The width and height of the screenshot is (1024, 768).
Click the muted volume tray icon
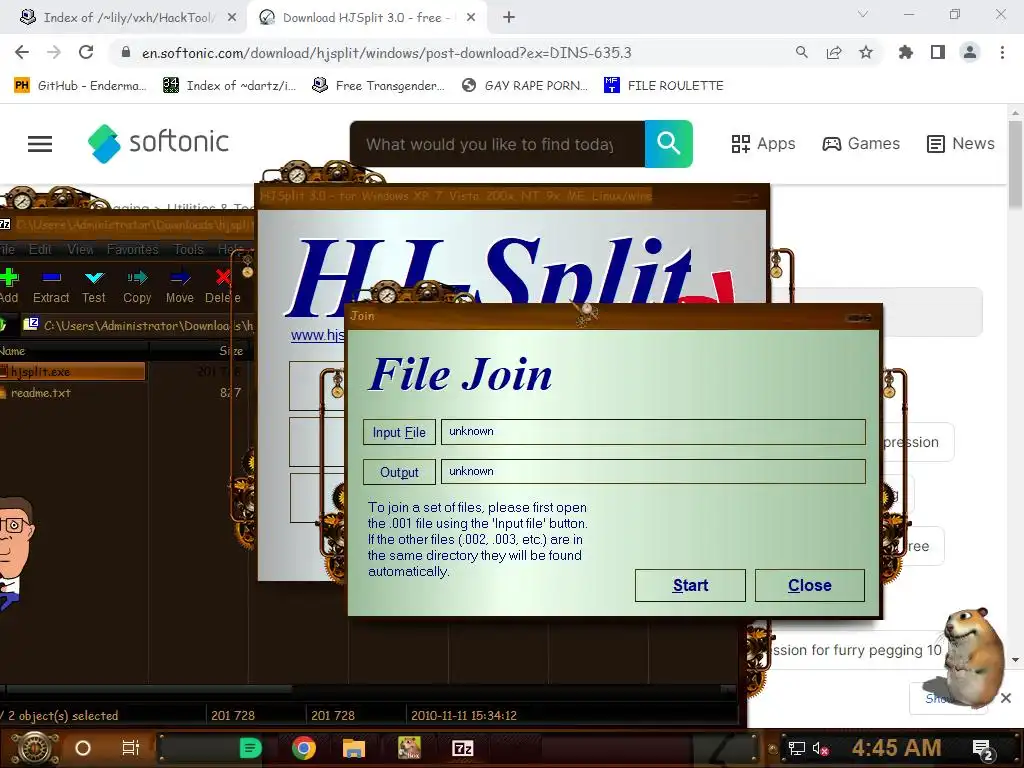point(820,748)
